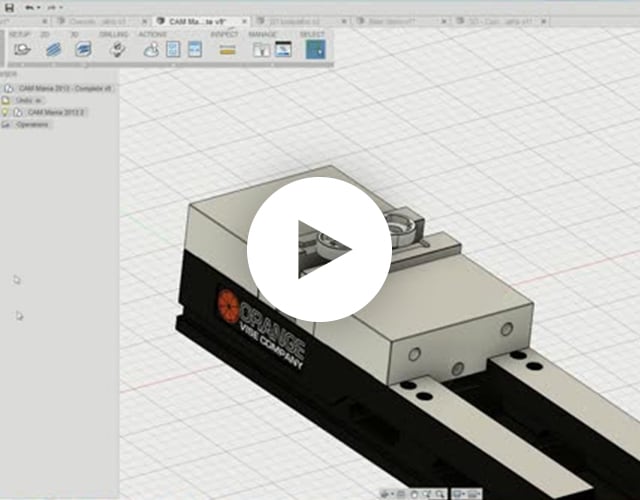
Task: Open the DRILLING label menu
Action: tap(113, 34)
